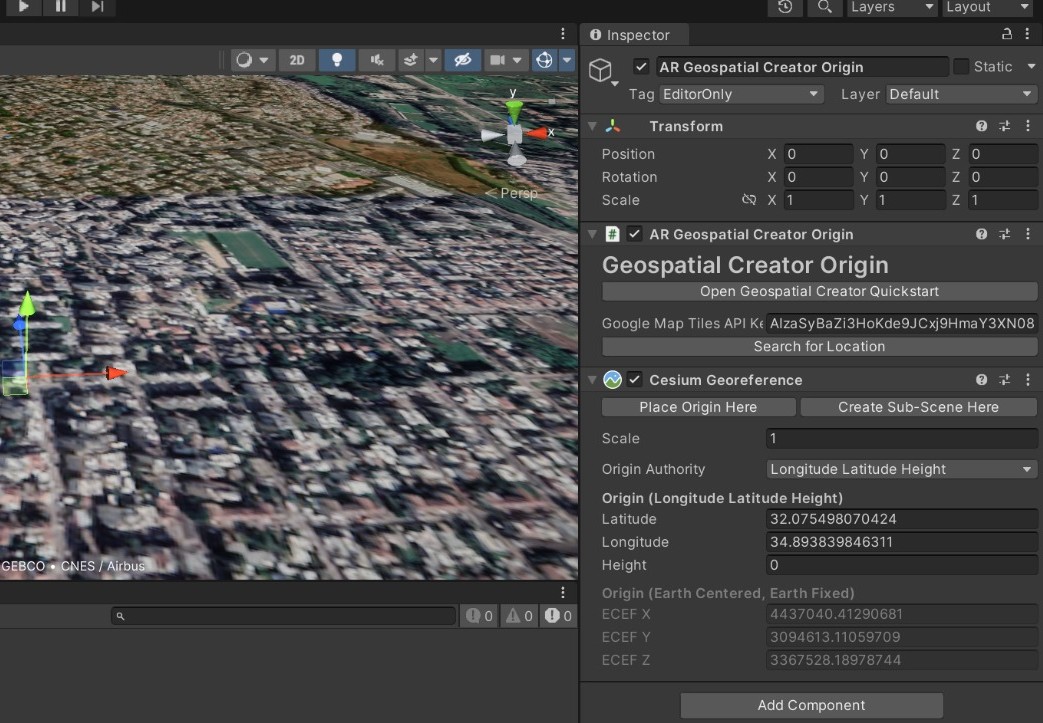Toggle 2D view mode

click(x=297, y=61)
